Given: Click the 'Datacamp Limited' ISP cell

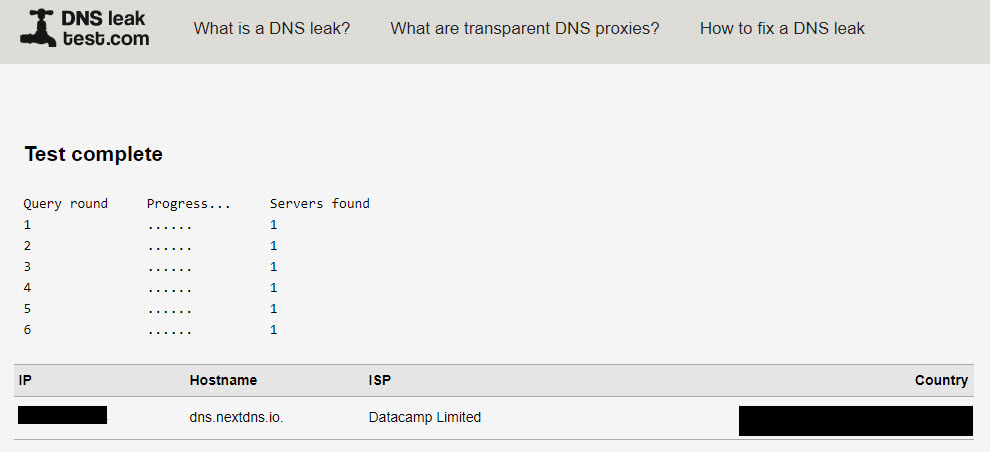Looking at the screenshot, I should 425,417.
